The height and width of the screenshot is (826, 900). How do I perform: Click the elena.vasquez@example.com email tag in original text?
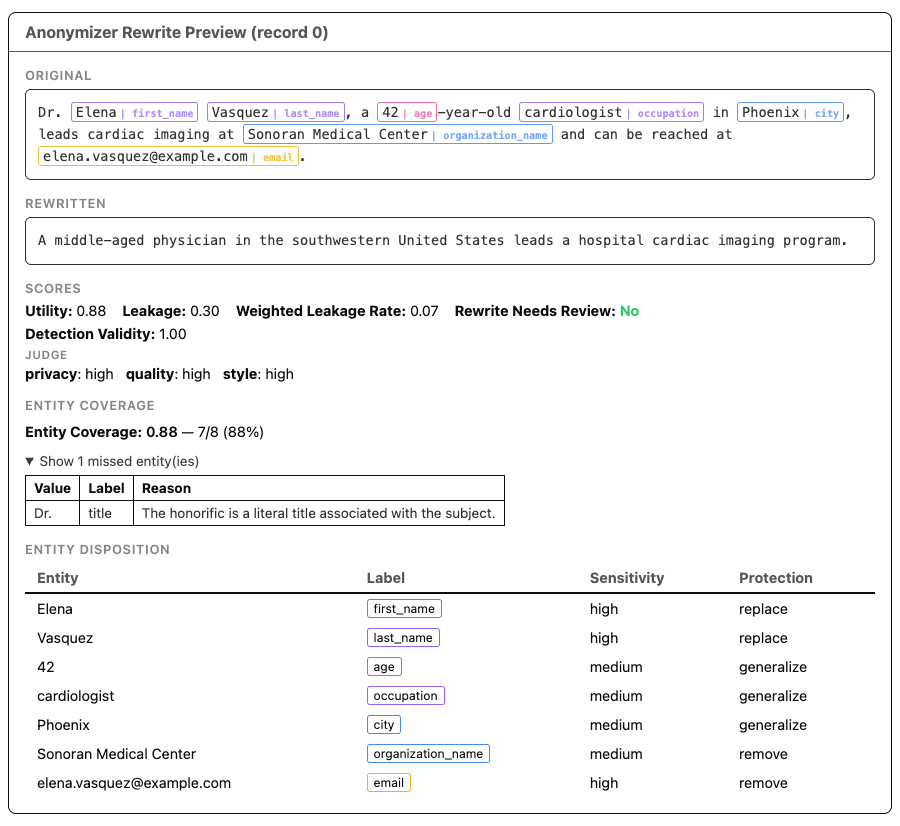click(168, 157)
